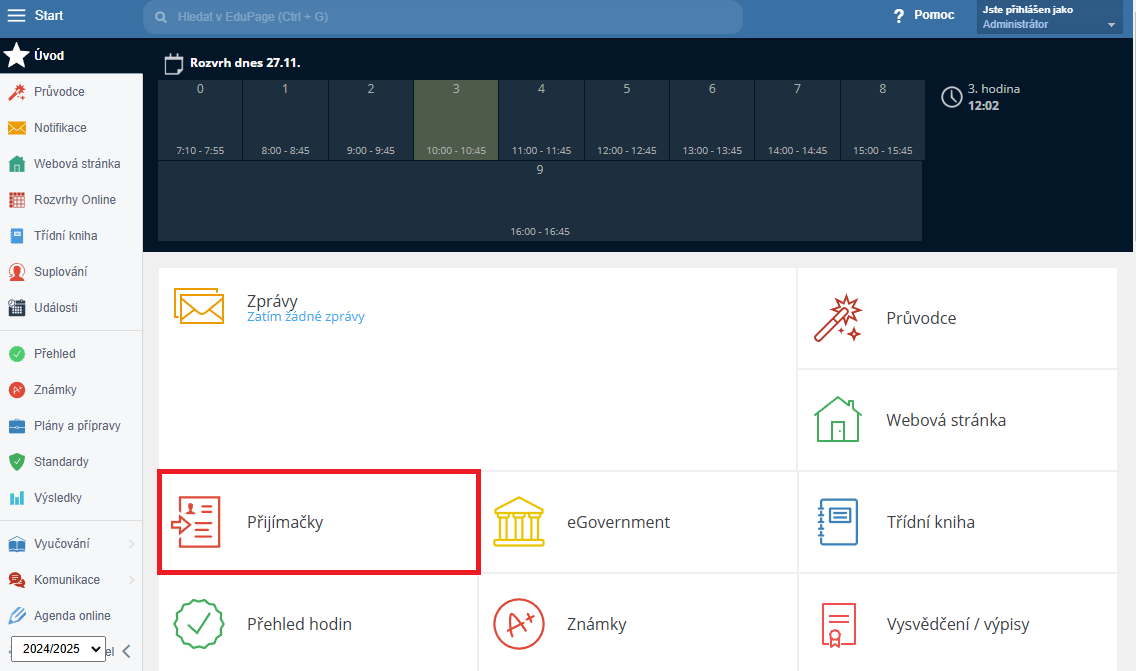Screen dimensions: 1136x671
Task: Select lesson 5 slot 12:00 - 12:45
Action: [x=627, y=120]
